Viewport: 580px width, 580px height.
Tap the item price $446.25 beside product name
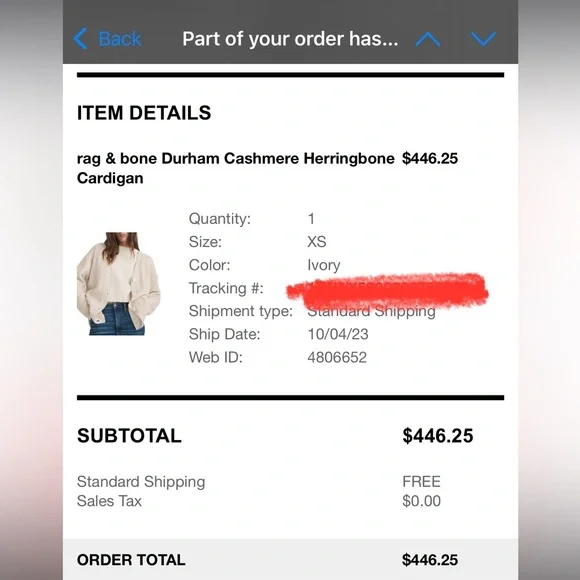430,158
